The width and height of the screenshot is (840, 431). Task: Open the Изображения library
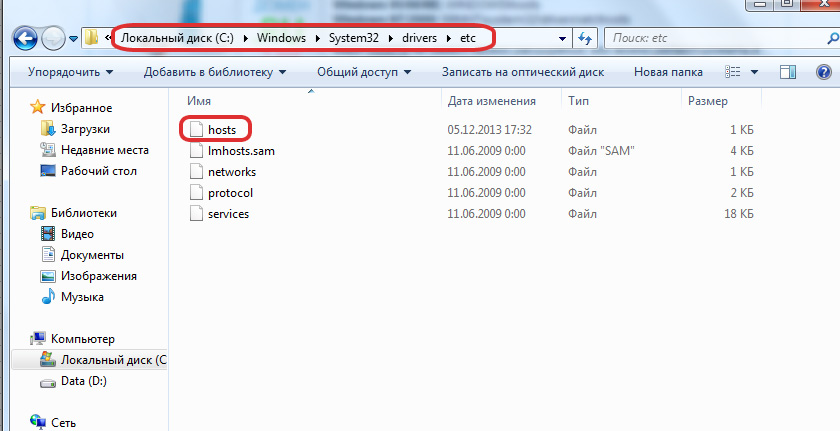pos(99,276)
